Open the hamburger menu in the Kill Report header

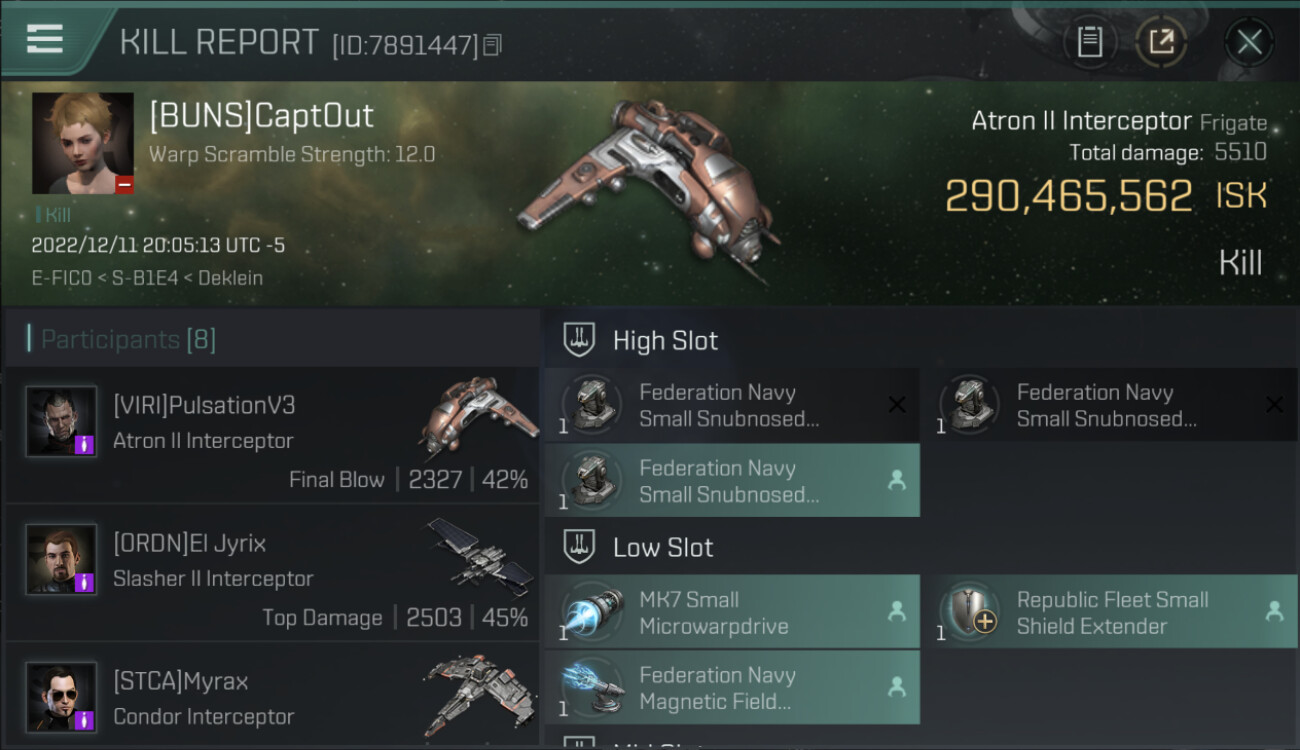tap(45, 39)
